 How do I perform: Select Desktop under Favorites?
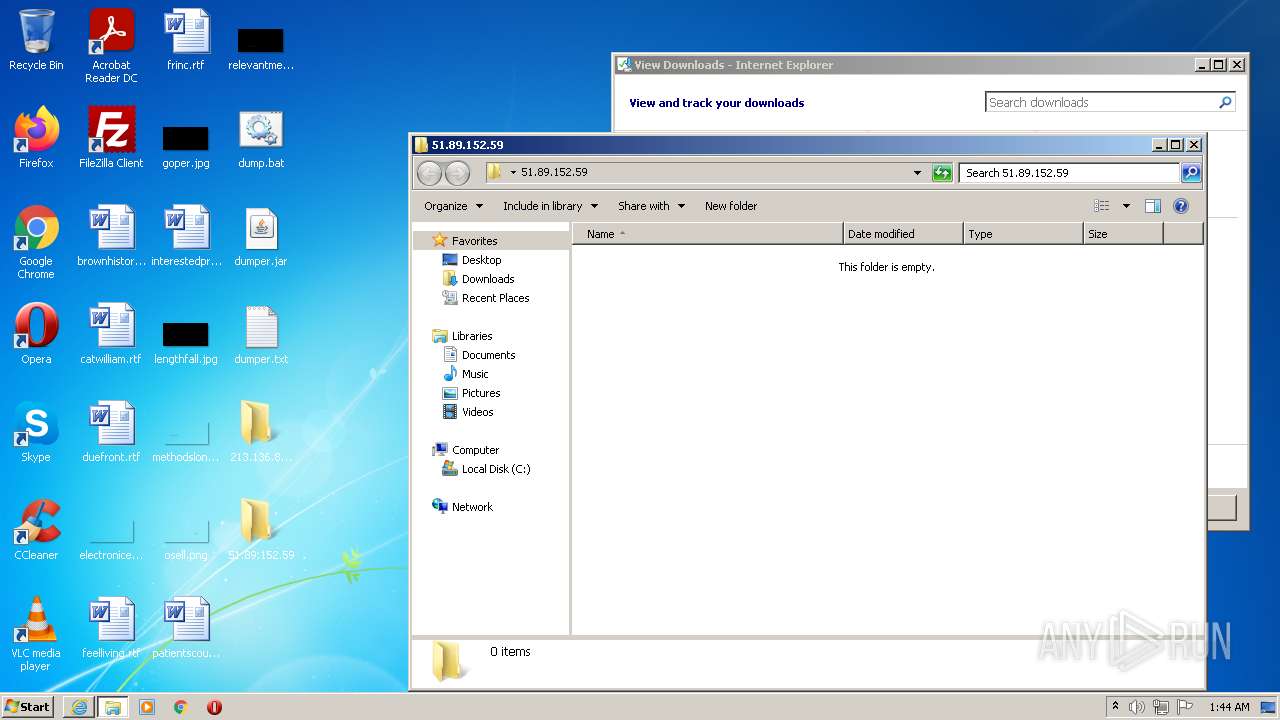481,260
